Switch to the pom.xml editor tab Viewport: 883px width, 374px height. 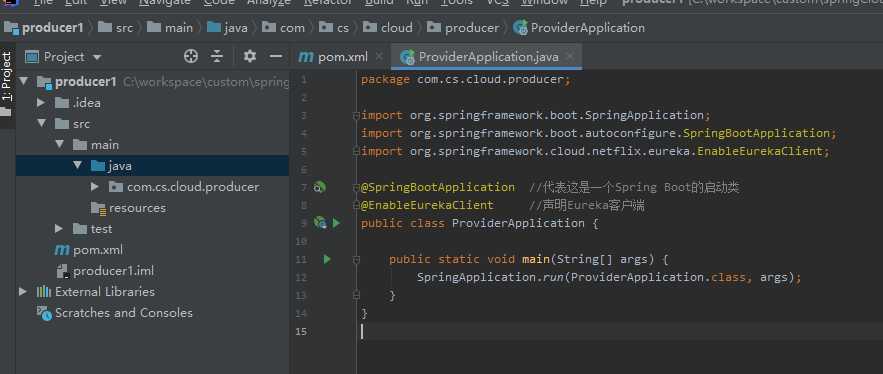(342, 57)
